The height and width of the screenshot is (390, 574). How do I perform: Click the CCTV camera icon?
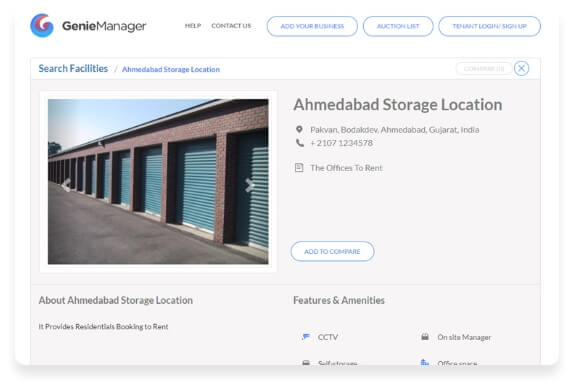click(306, 337)
